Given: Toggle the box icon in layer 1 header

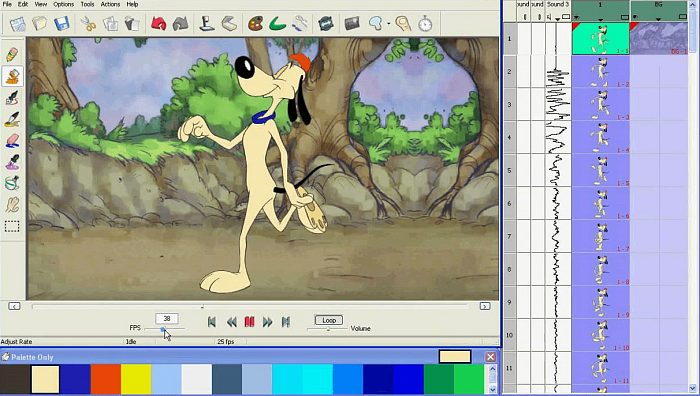Looking at the screenshot, I should tap(625, 17).
